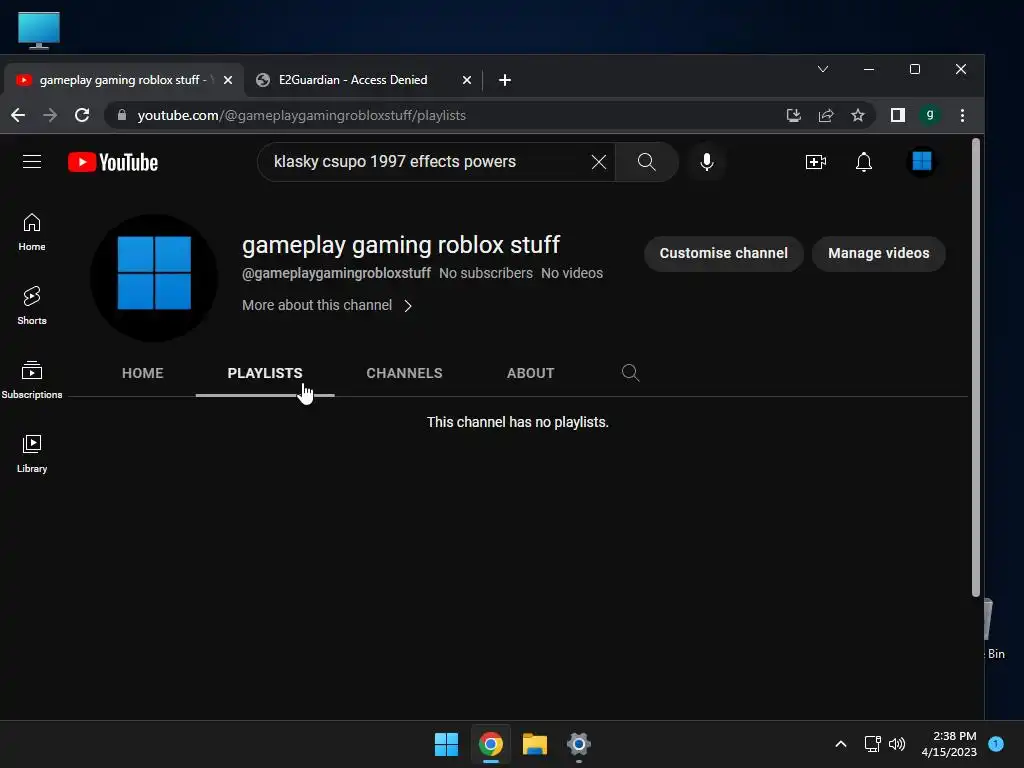Run the search with the magnifier button
Screen dimensions: 1024x768
tap(647, 162)
